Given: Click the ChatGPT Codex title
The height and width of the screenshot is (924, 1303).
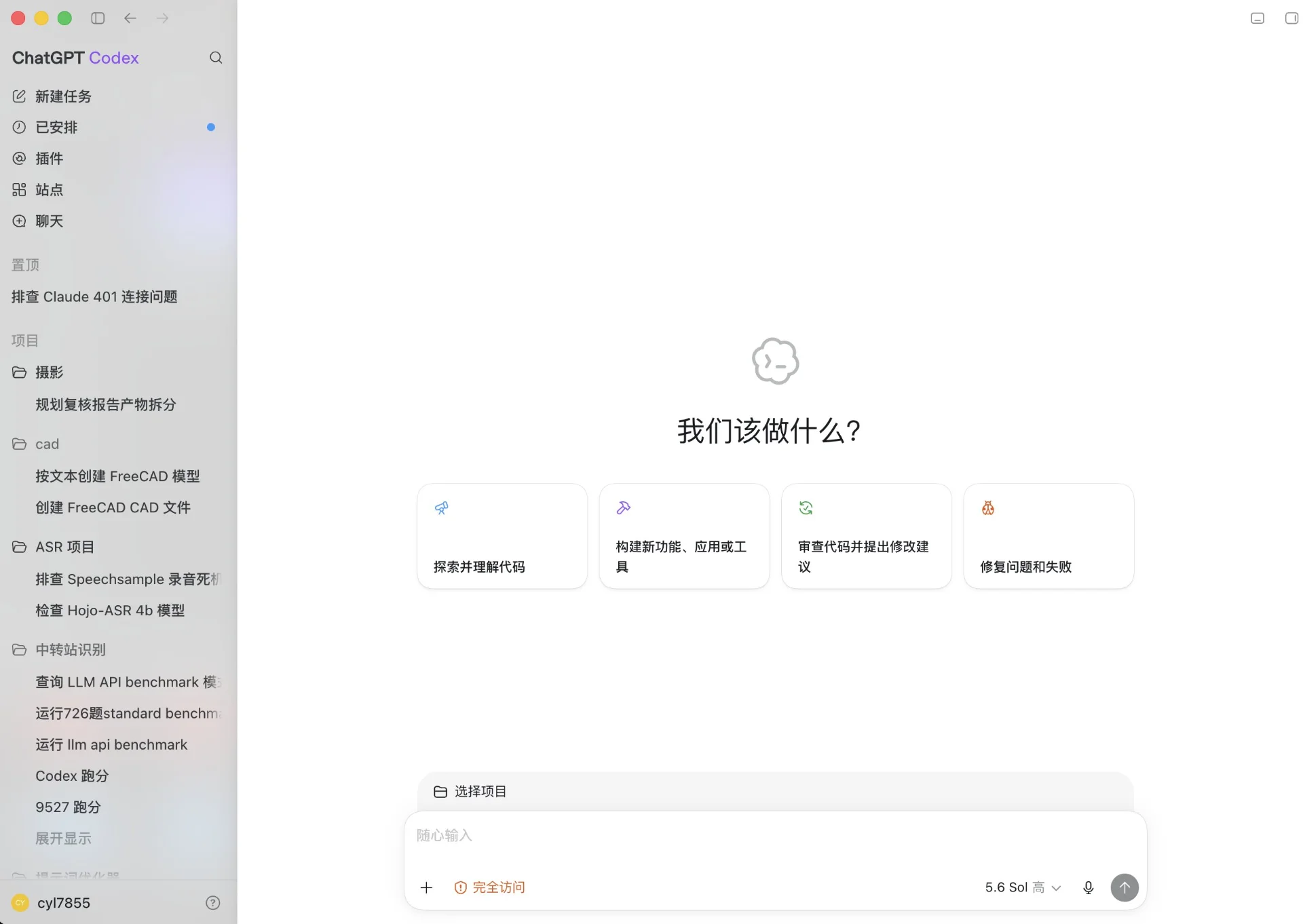Looking at the screenshot, I should [x=75, y=58].
